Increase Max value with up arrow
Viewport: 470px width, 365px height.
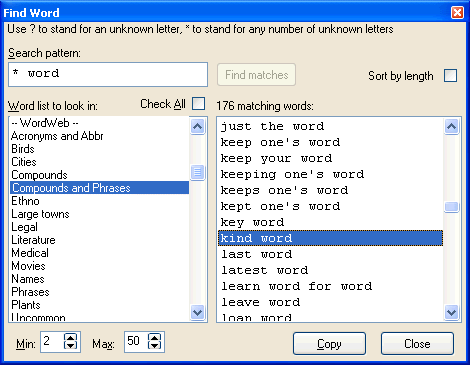155,337
